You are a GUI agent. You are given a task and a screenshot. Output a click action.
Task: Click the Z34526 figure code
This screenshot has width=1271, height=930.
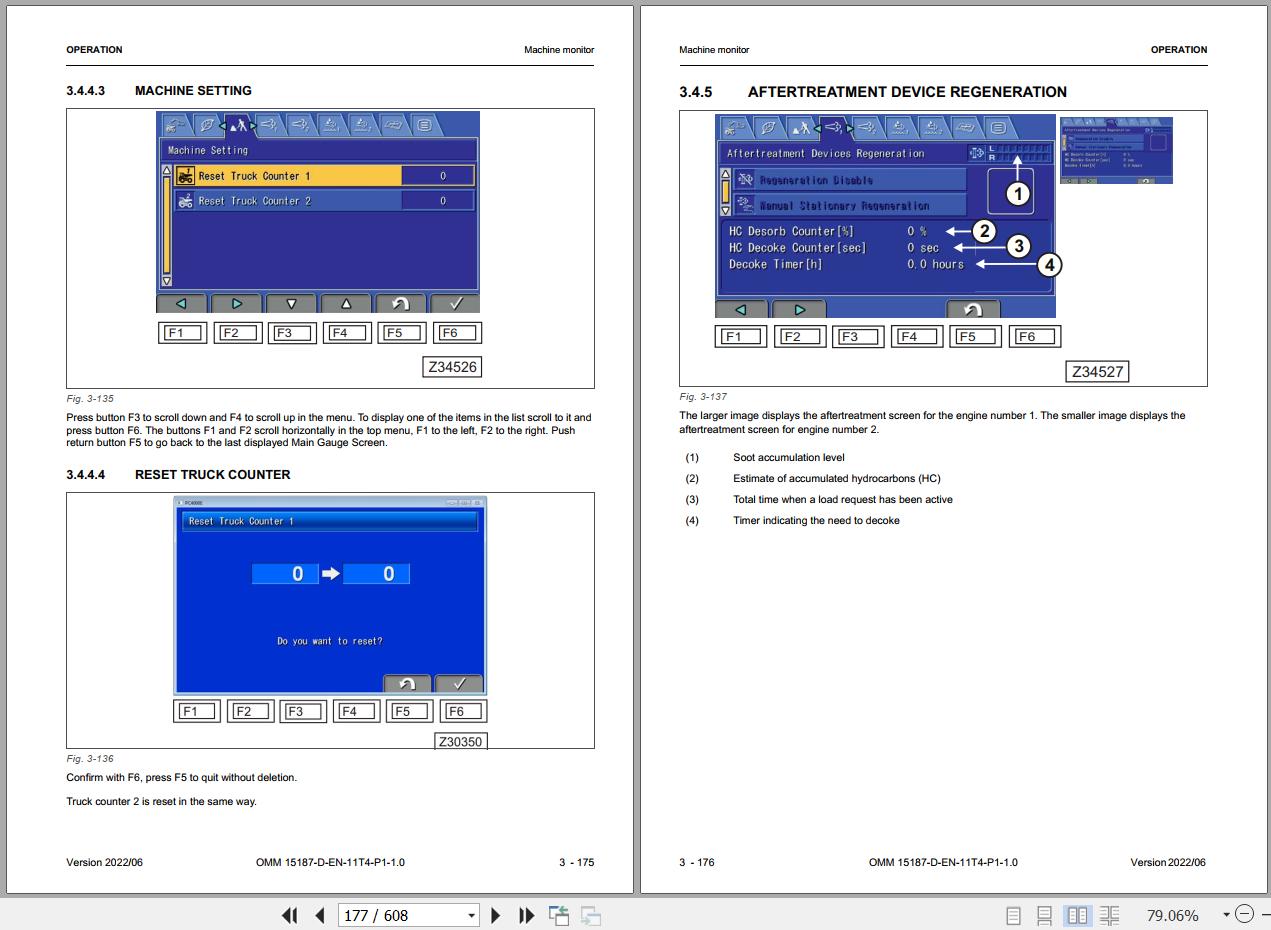[452, 367]
